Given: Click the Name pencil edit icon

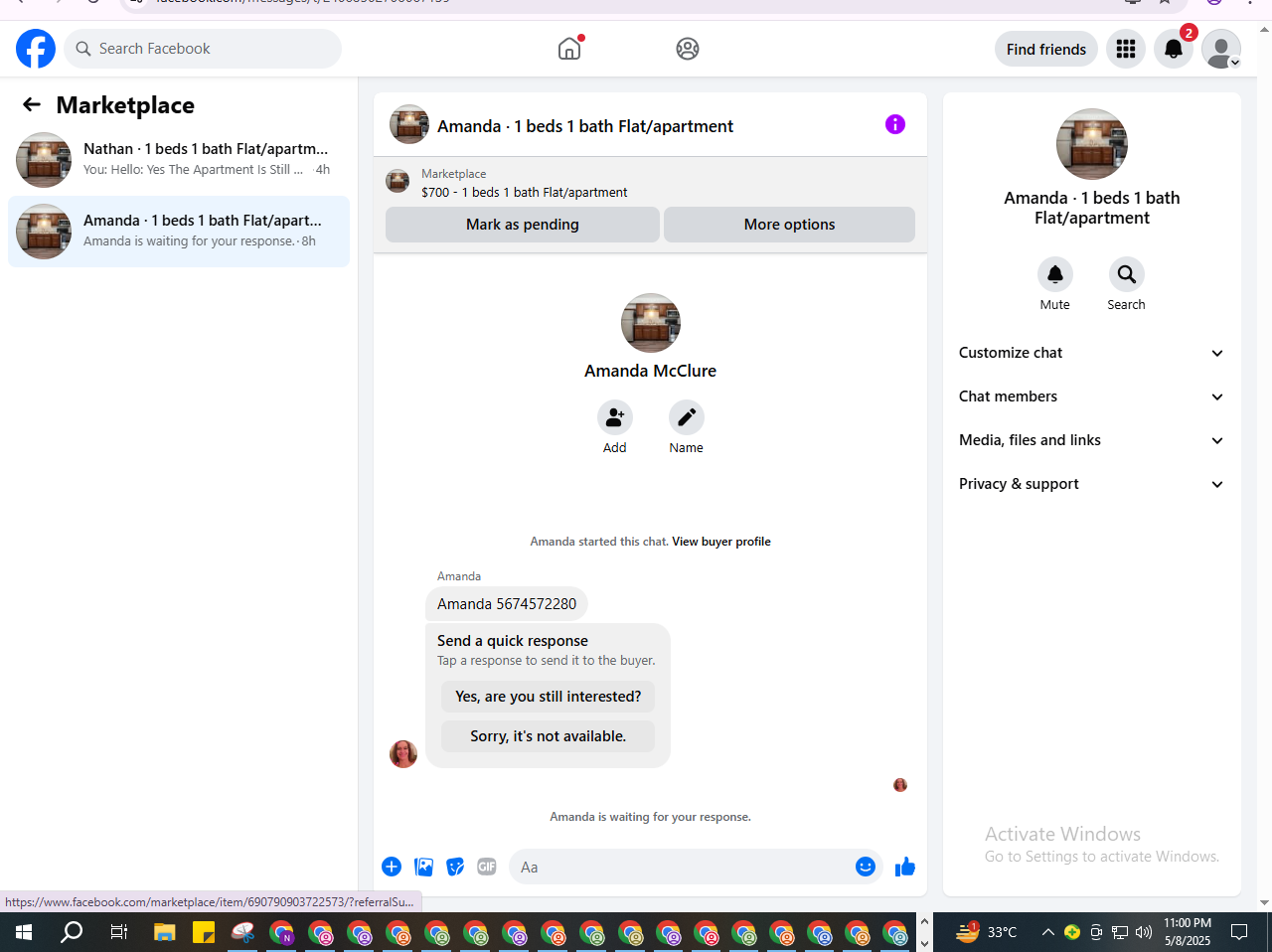Looking at the screenshot, I should pyautogui.click(x=687, y=417).
